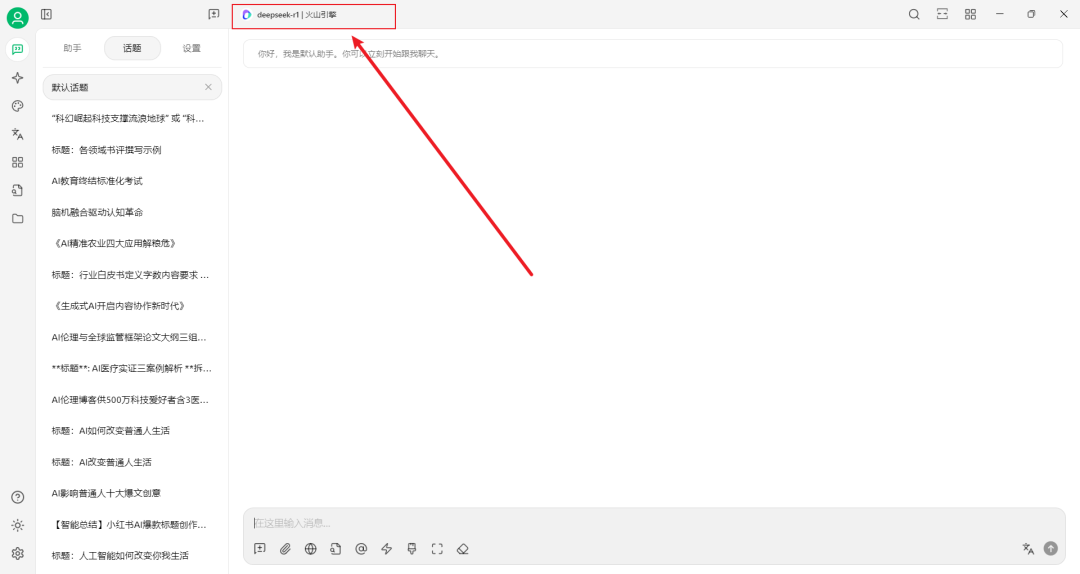Switch to the 助手 tab
Viewport: 1080px width, 574px height.
tap(72, 48)
